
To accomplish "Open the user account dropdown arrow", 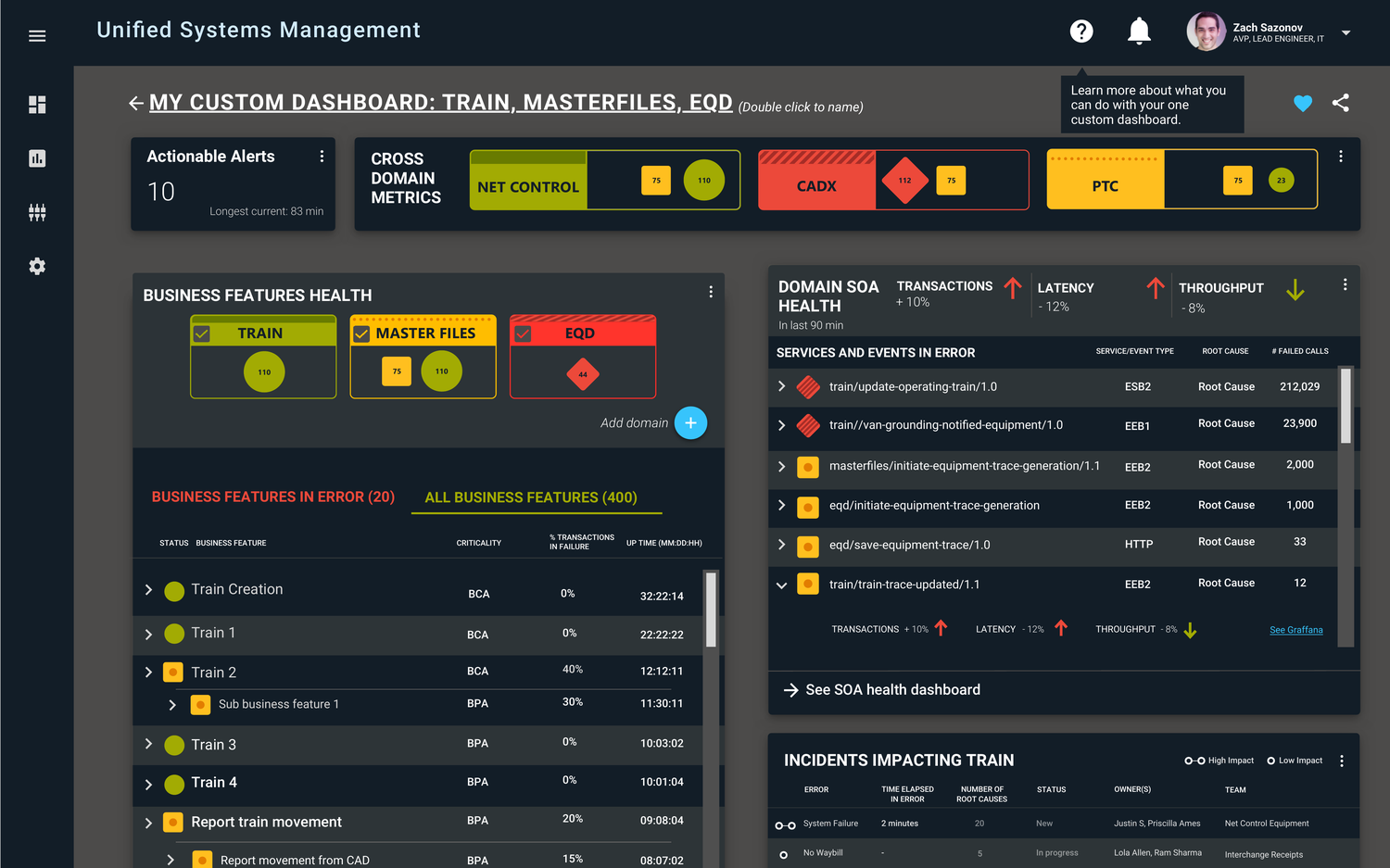I will (1346, 32).
